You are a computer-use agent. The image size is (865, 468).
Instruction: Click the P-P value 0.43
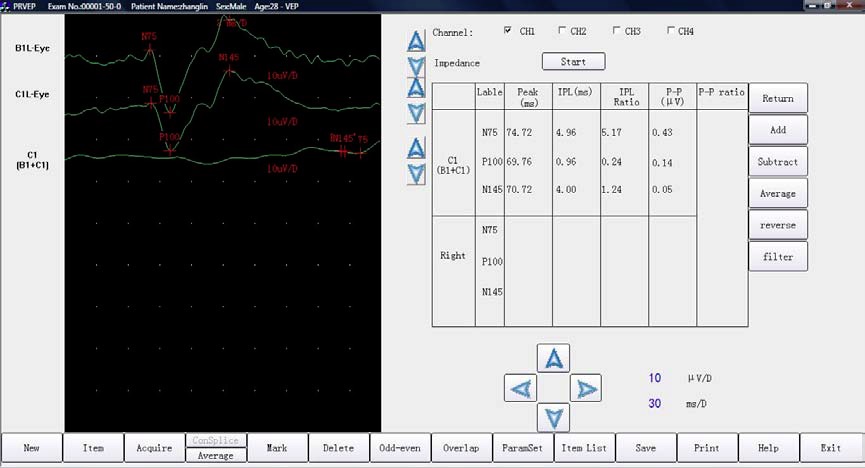point(662,132)
